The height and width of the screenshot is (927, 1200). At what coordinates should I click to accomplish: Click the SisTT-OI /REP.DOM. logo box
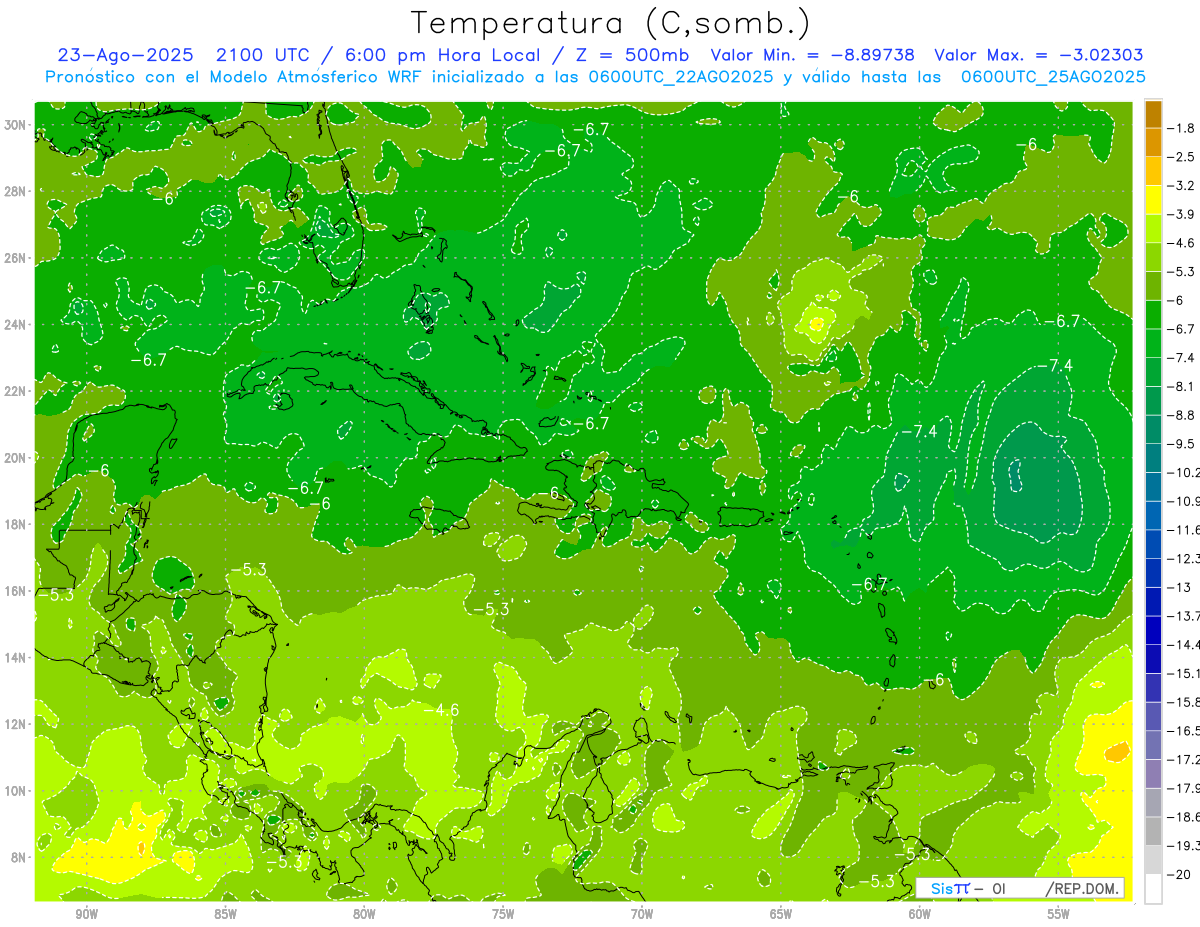tap(1020, 888)
